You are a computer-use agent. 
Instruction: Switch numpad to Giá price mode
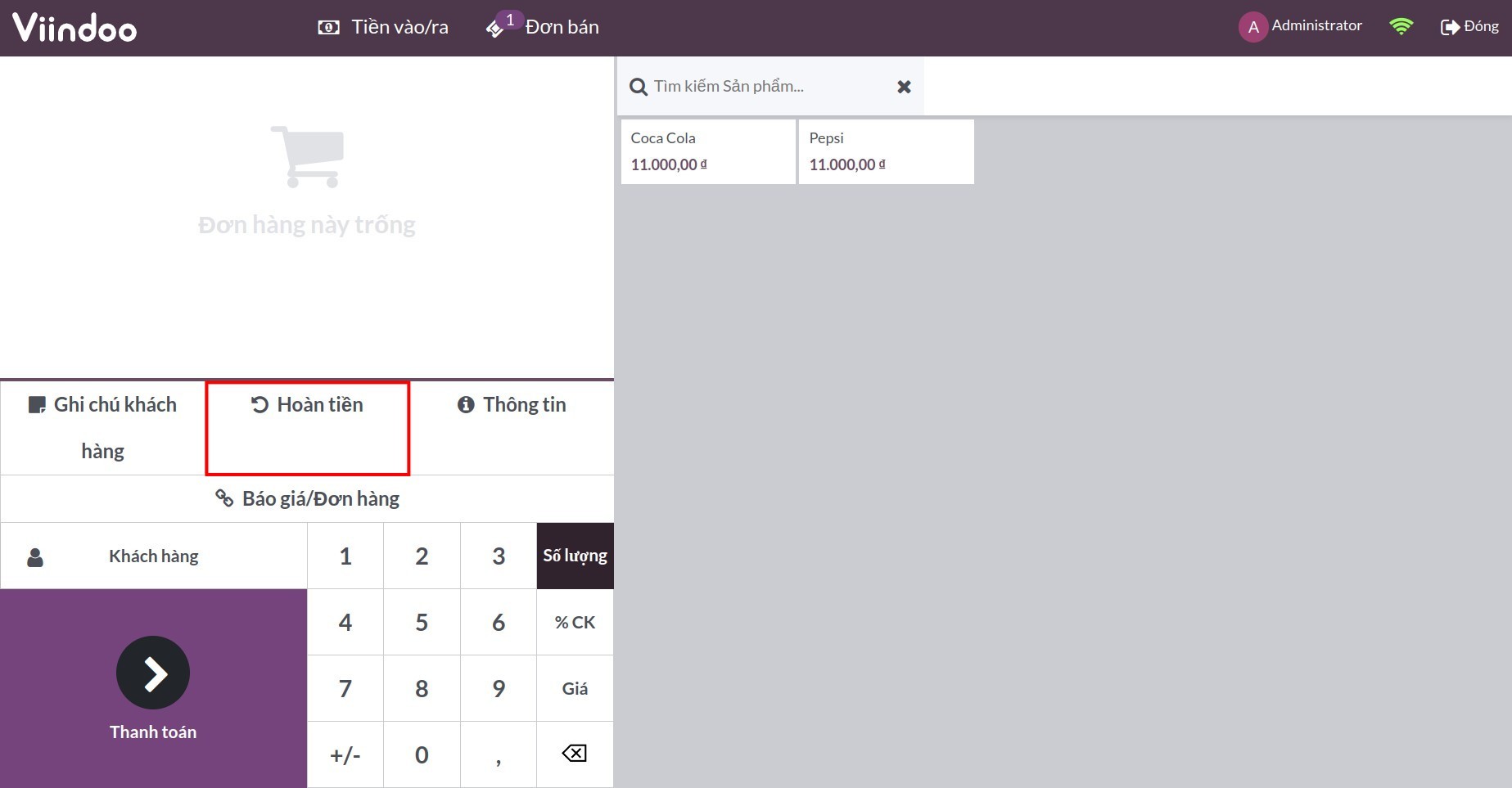[x=575, y=689]
